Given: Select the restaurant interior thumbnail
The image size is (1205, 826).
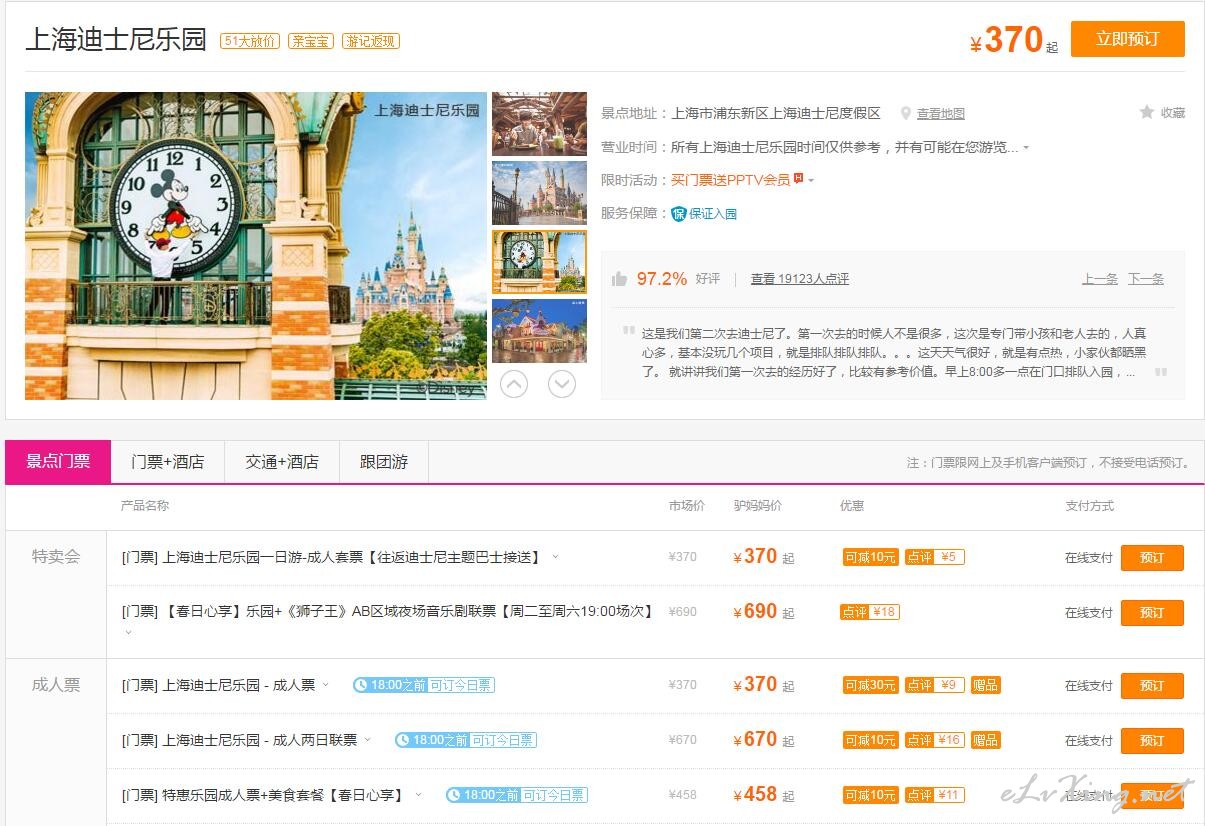Looking at the screenshot, I should (x=539, y=124).
